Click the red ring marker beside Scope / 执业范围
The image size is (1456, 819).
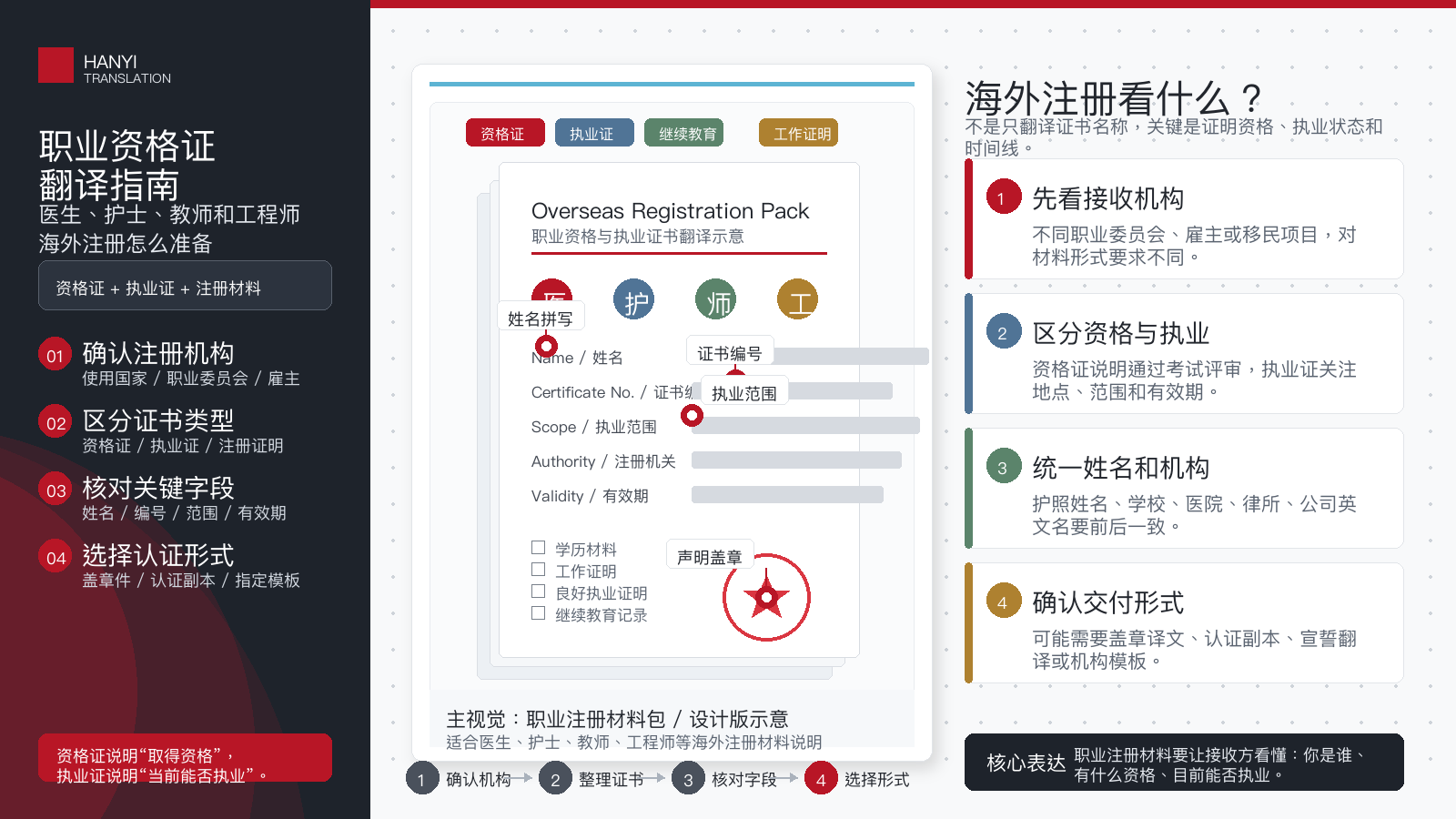tap(692, 416)
